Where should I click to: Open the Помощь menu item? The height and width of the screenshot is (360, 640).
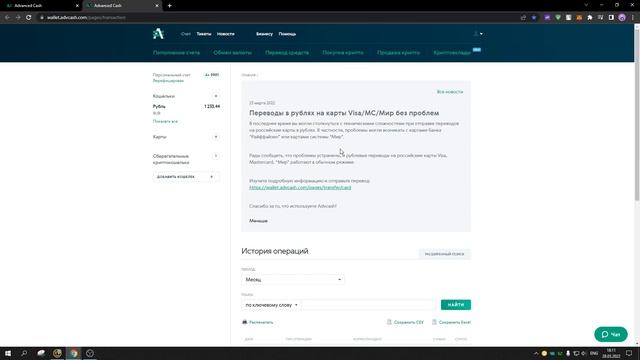[x=287, y=34]
